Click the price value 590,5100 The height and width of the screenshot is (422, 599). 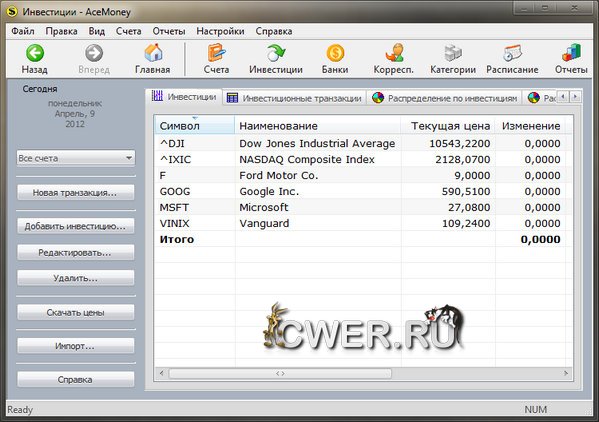[466, 192]
